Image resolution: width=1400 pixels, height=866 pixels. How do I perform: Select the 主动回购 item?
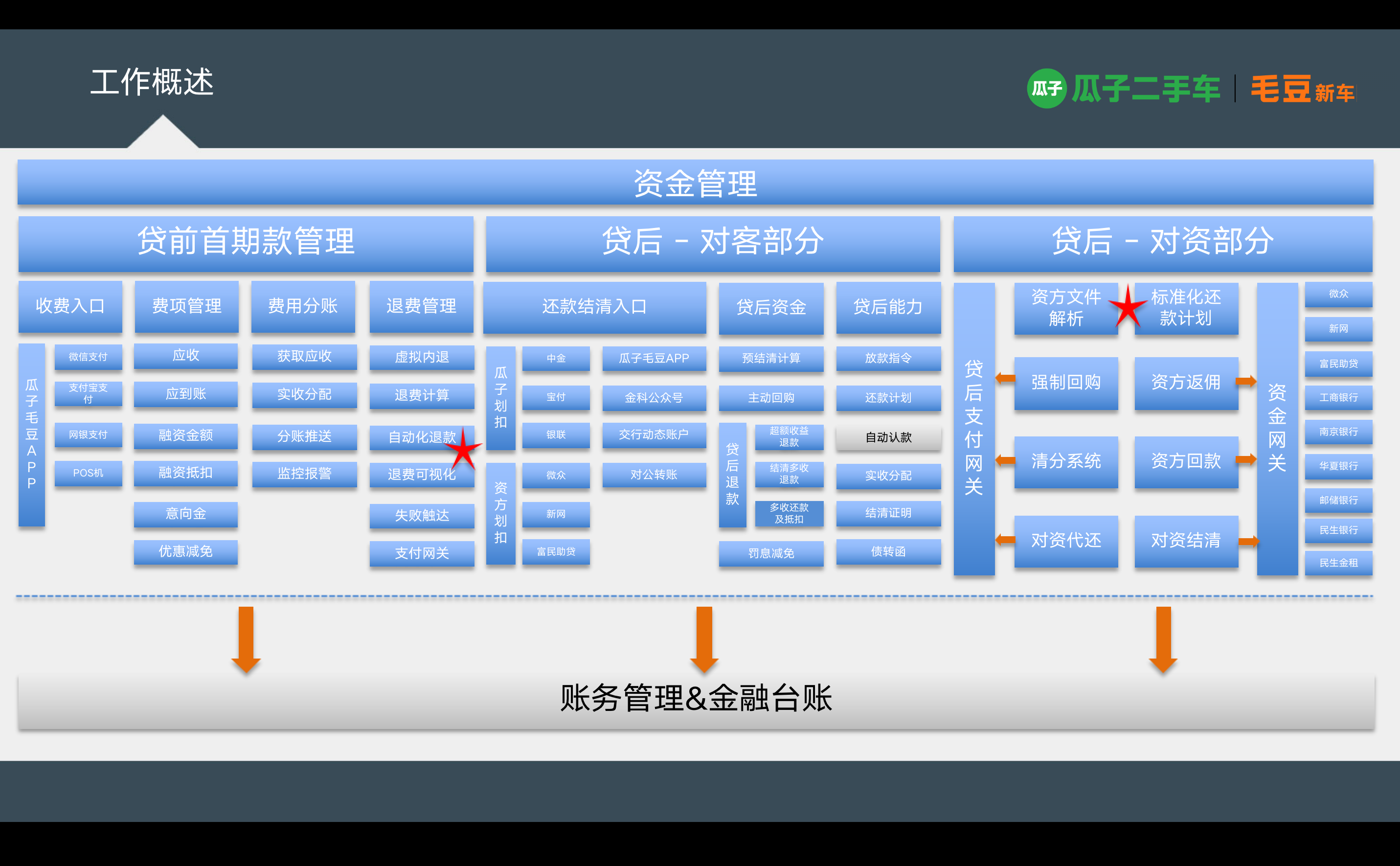[771, 397]
